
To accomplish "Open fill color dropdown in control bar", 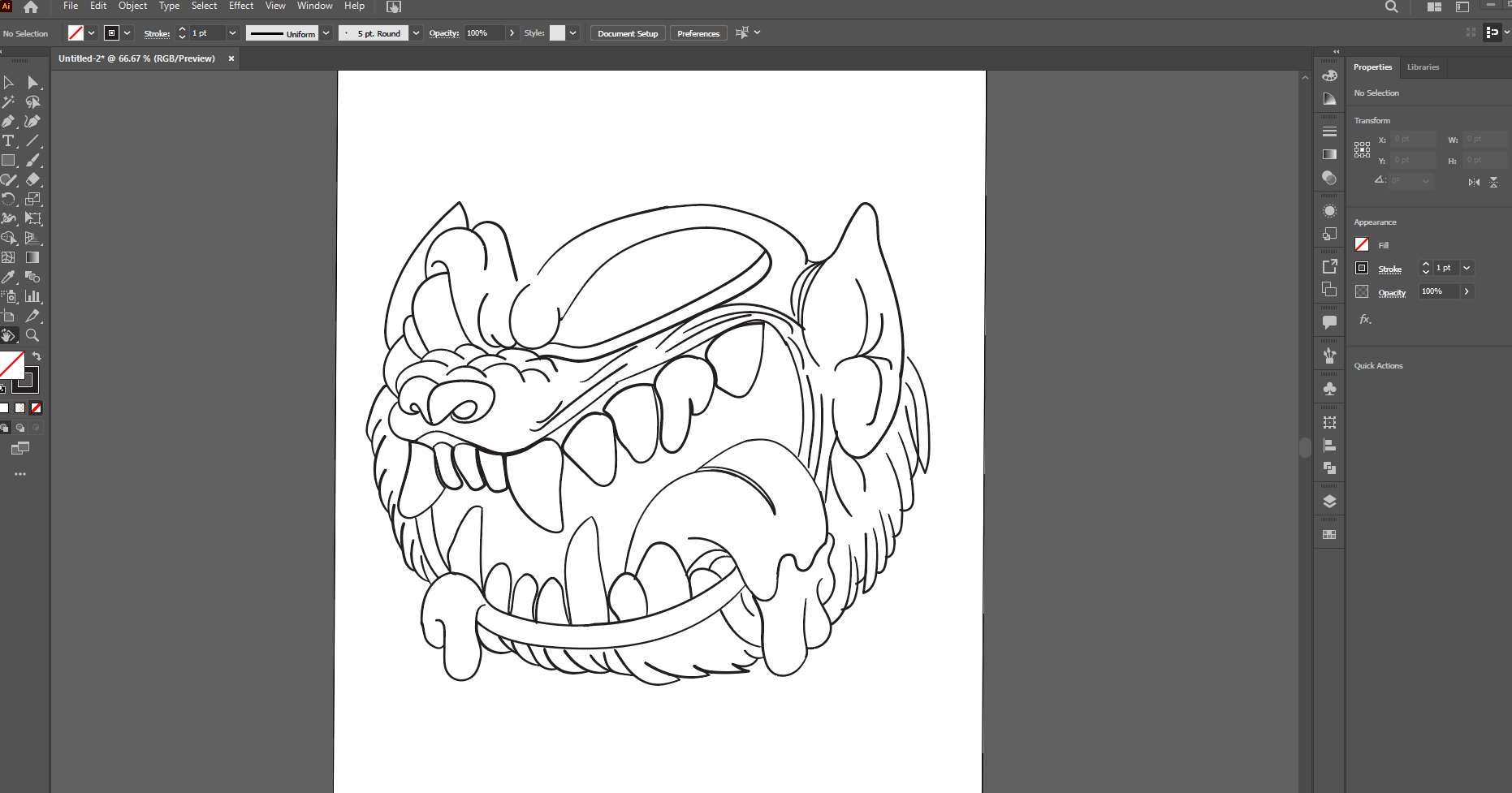I will point(91,33).
